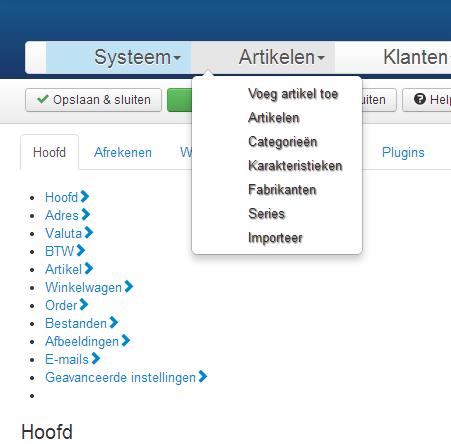Select Categorieën in the Artikelen menu

pos(283,142)
